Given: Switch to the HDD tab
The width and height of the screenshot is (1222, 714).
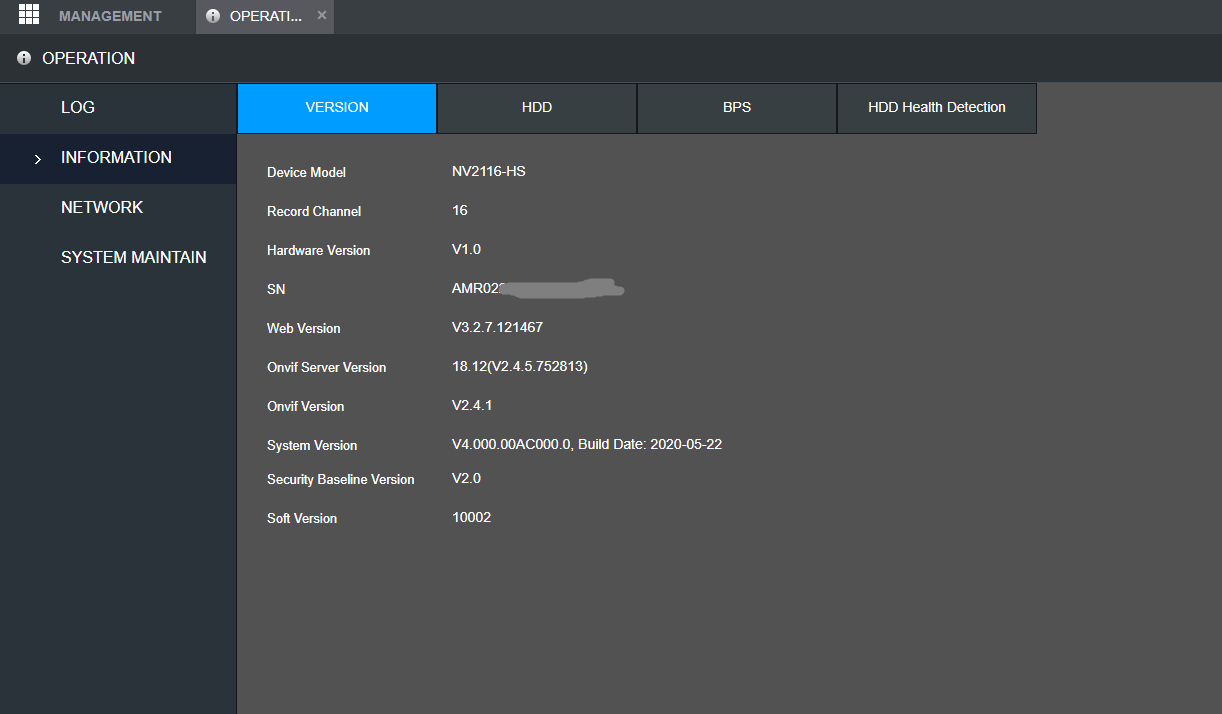Looking at the screenshot, I should pos(537,108).
